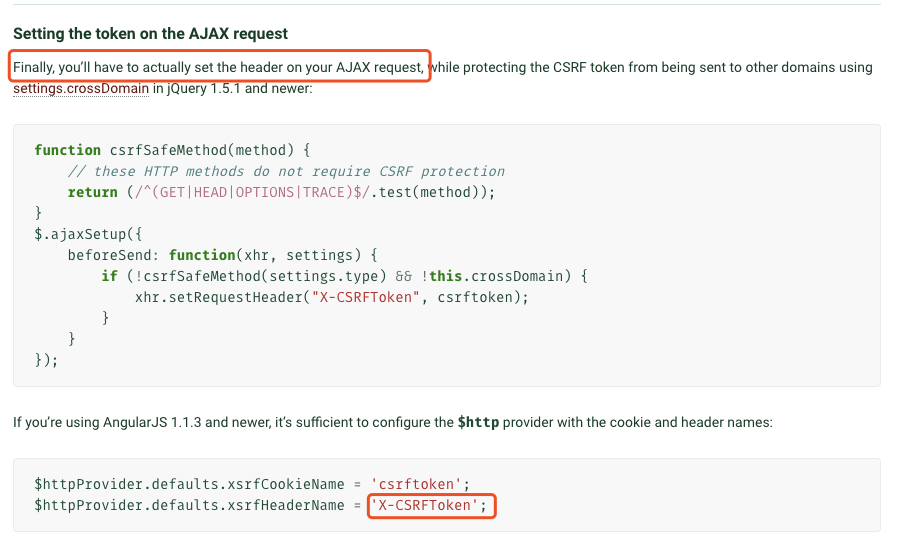Click the heading Setting the token on AJAX request
This screenshot has height=558, width=917.
150,34
